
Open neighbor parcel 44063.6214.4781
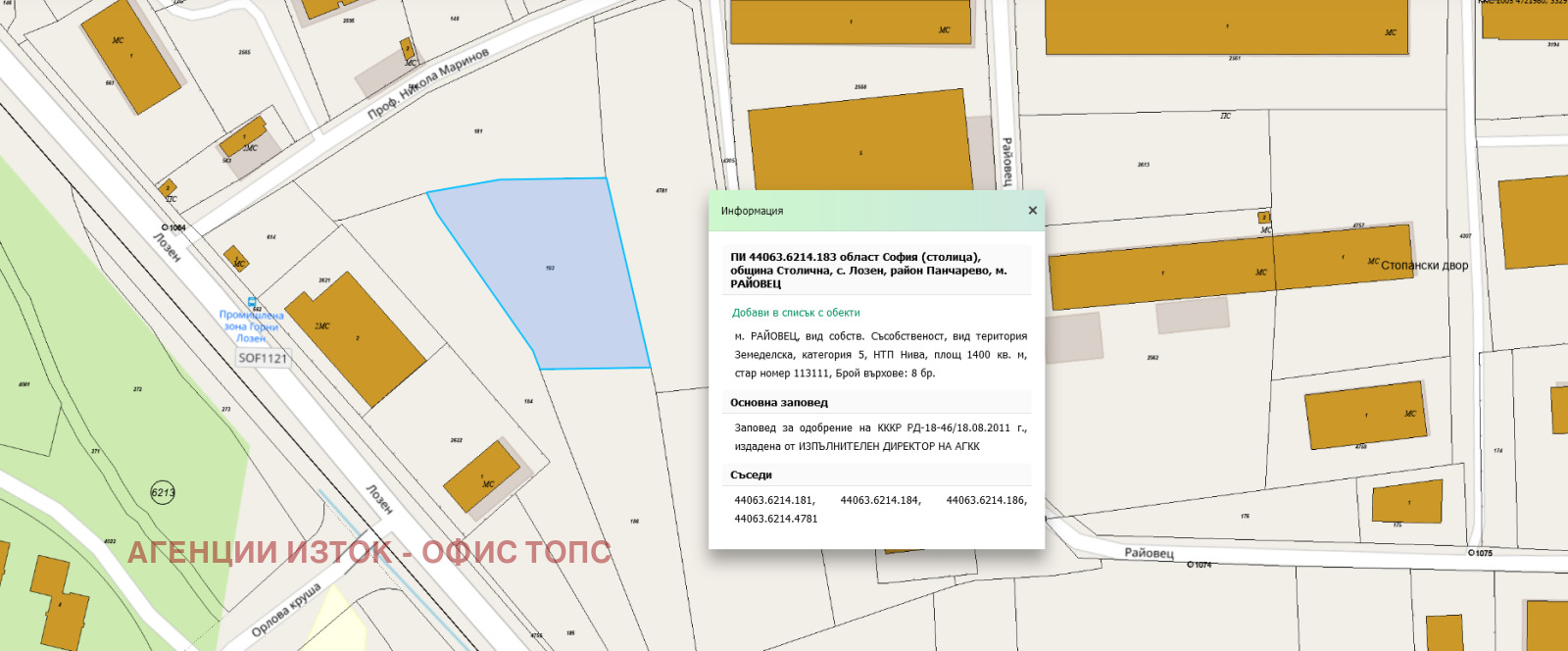tap(776, 519)
